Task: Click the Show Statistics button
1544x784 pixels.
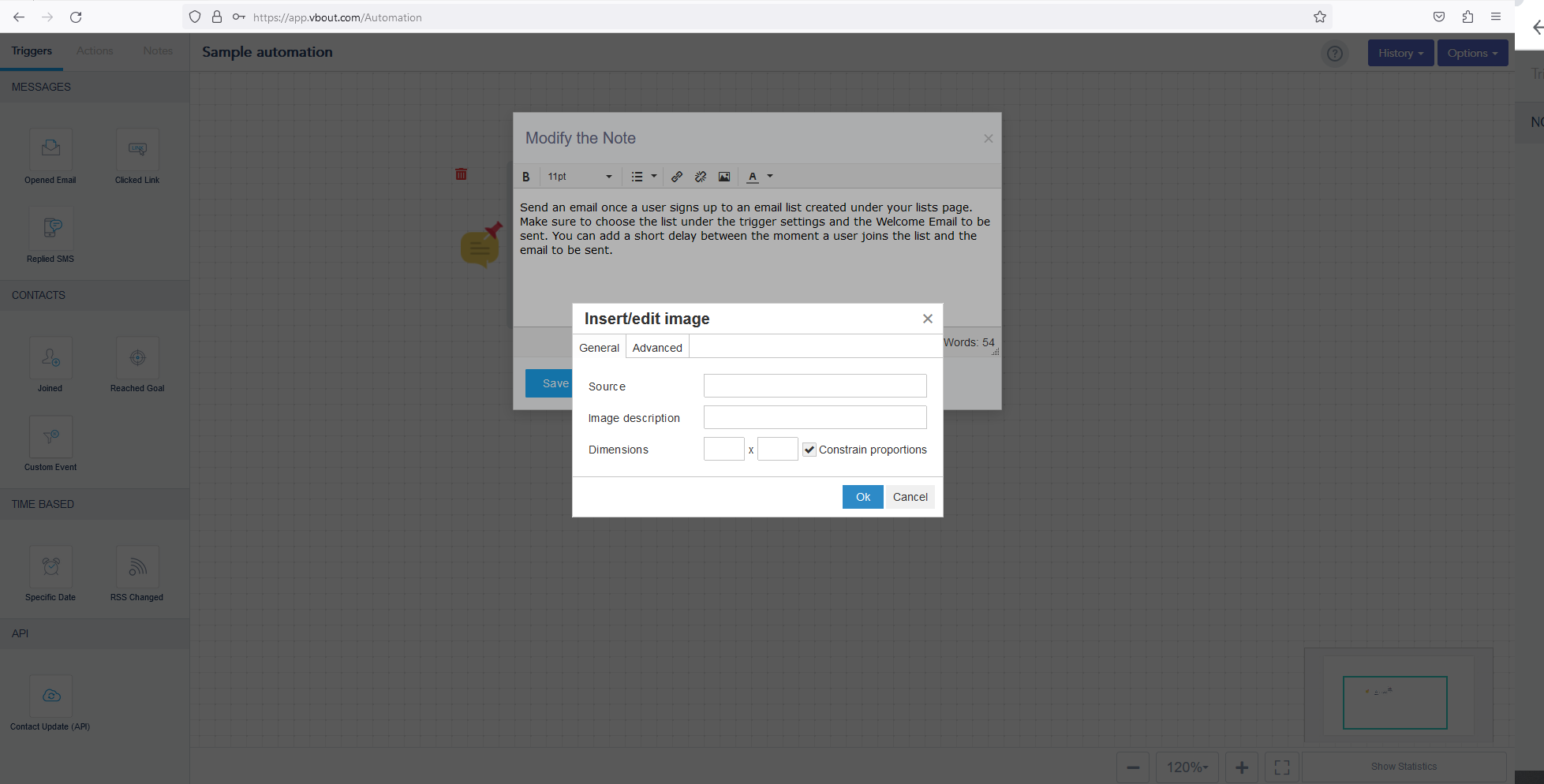Action: point(1404,767)
